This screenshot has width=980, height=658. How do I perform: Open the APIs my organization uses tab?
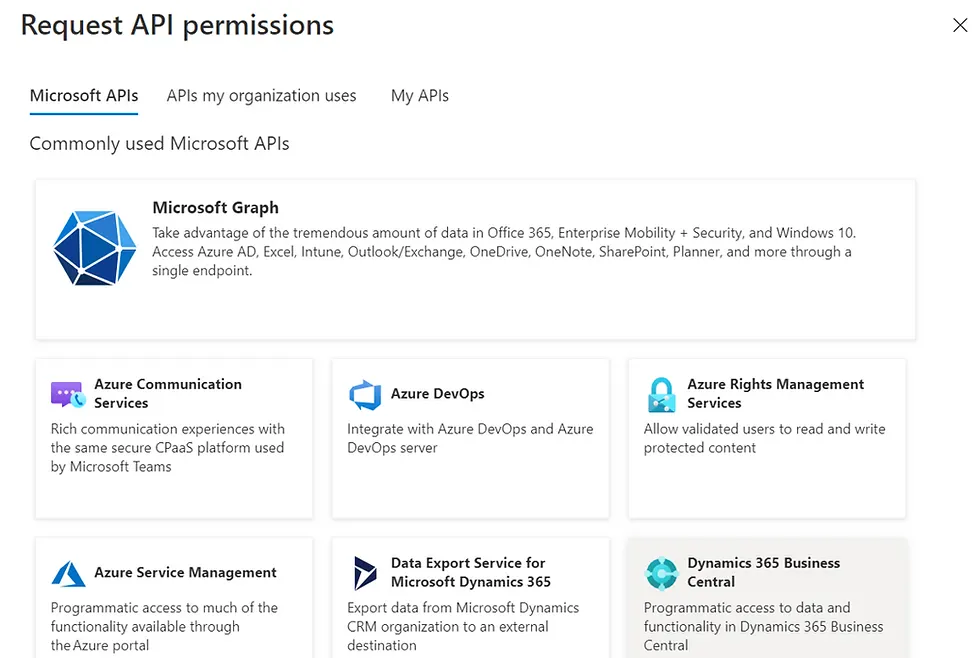261,96
